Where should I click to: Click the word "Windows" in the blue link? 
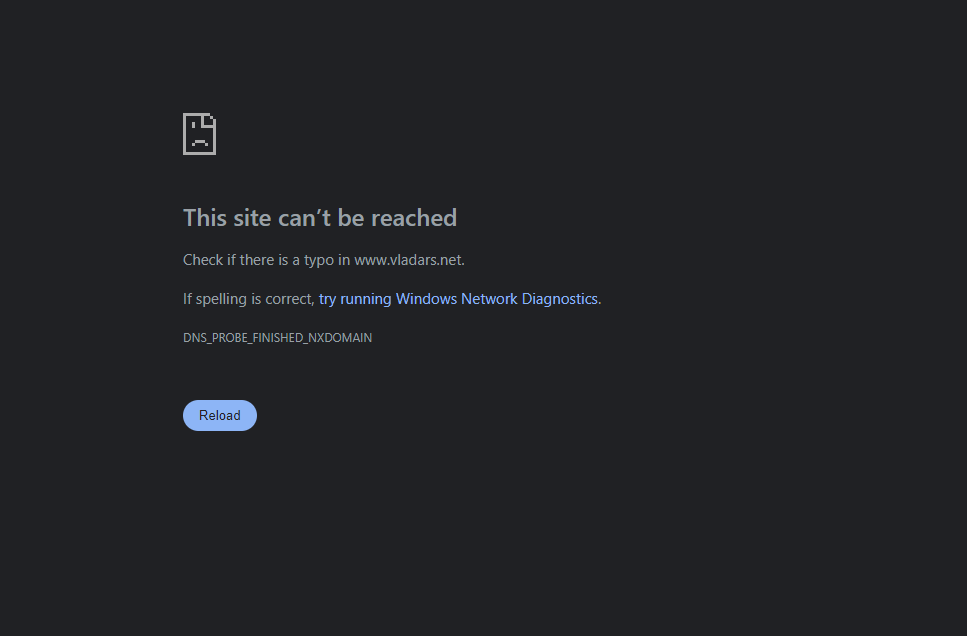click(x=426, y=299)
